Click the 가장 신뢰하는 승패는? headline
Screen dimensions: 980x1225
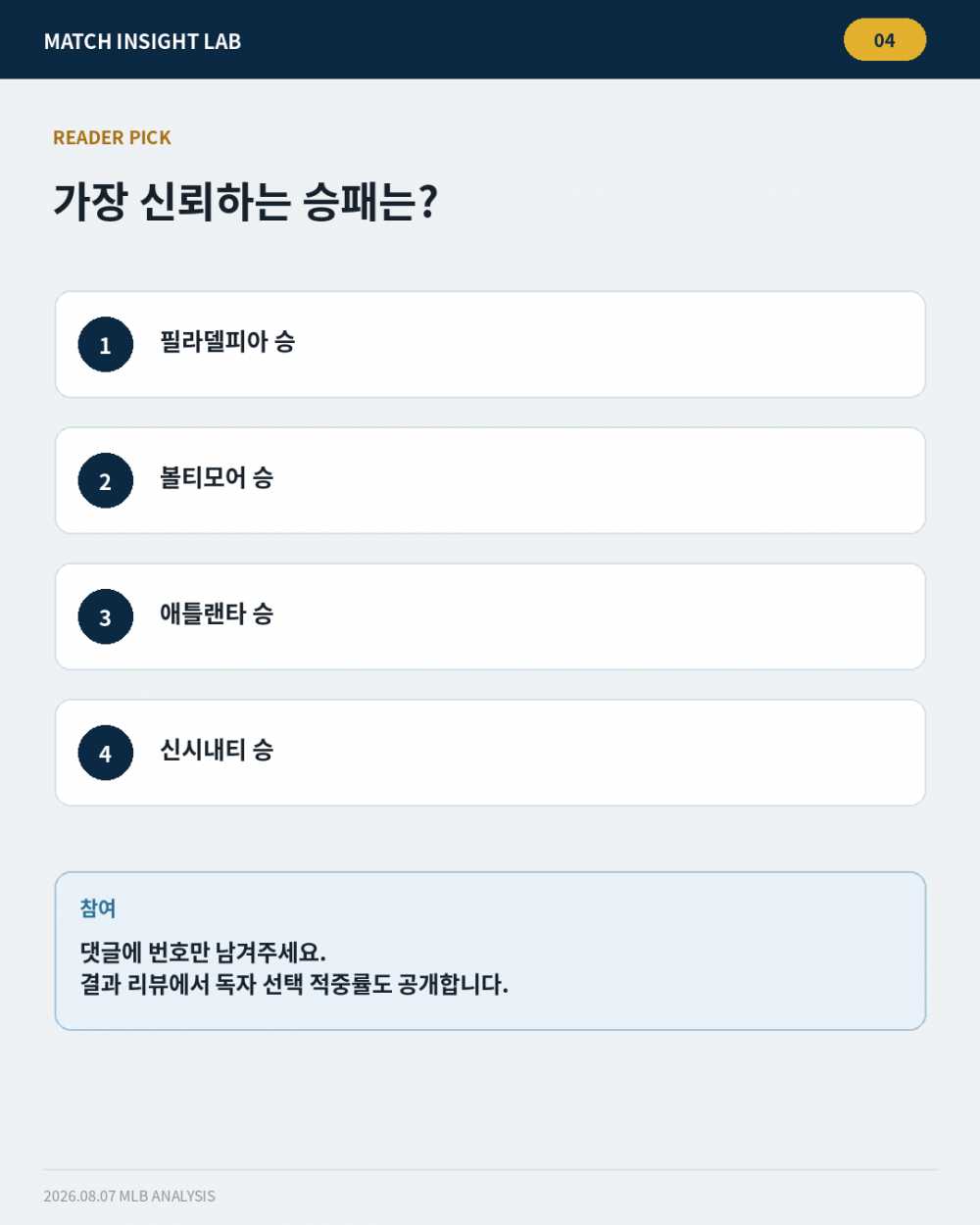[245, 201]
